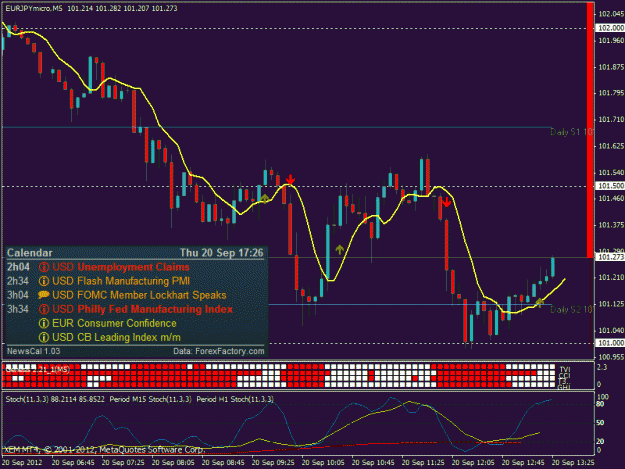The image size is (625, 469).
Task: Click the 3h04 countdown in the calendar
Action: (x=18, y=295)
